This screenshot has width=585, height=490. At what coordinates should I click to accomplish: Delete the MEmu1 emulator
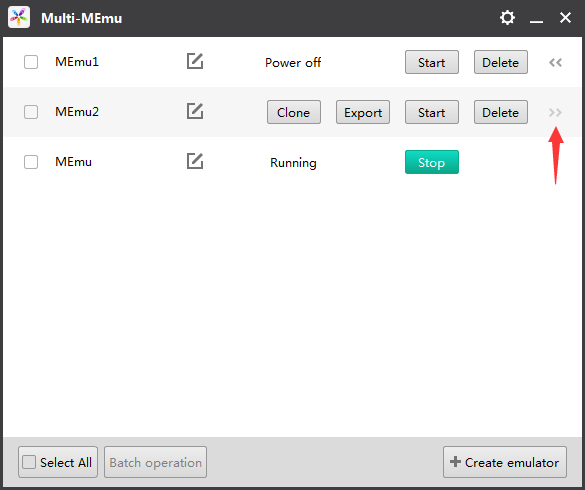501,62
